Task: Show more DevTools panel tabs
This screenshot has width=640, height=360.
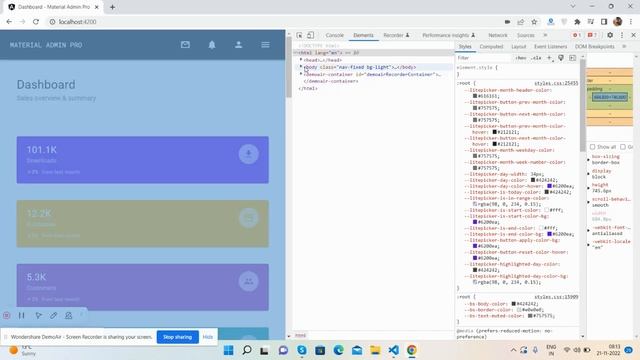Action: pyautogui.click(x=545, y=35)
